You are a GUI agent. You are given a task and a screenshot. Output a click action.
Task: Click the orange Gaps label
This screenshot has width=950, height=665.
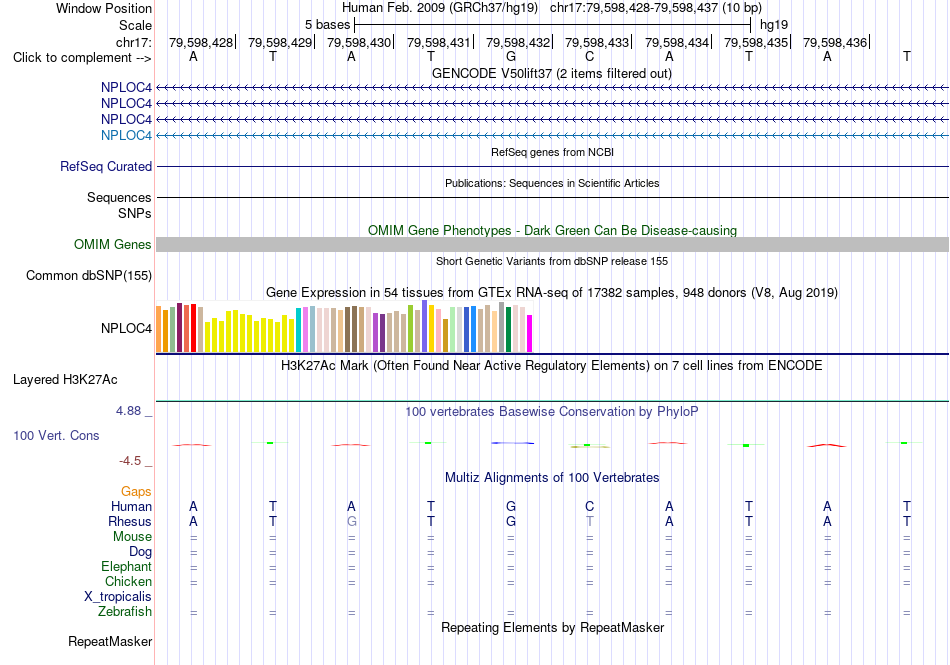coord(136,491)
